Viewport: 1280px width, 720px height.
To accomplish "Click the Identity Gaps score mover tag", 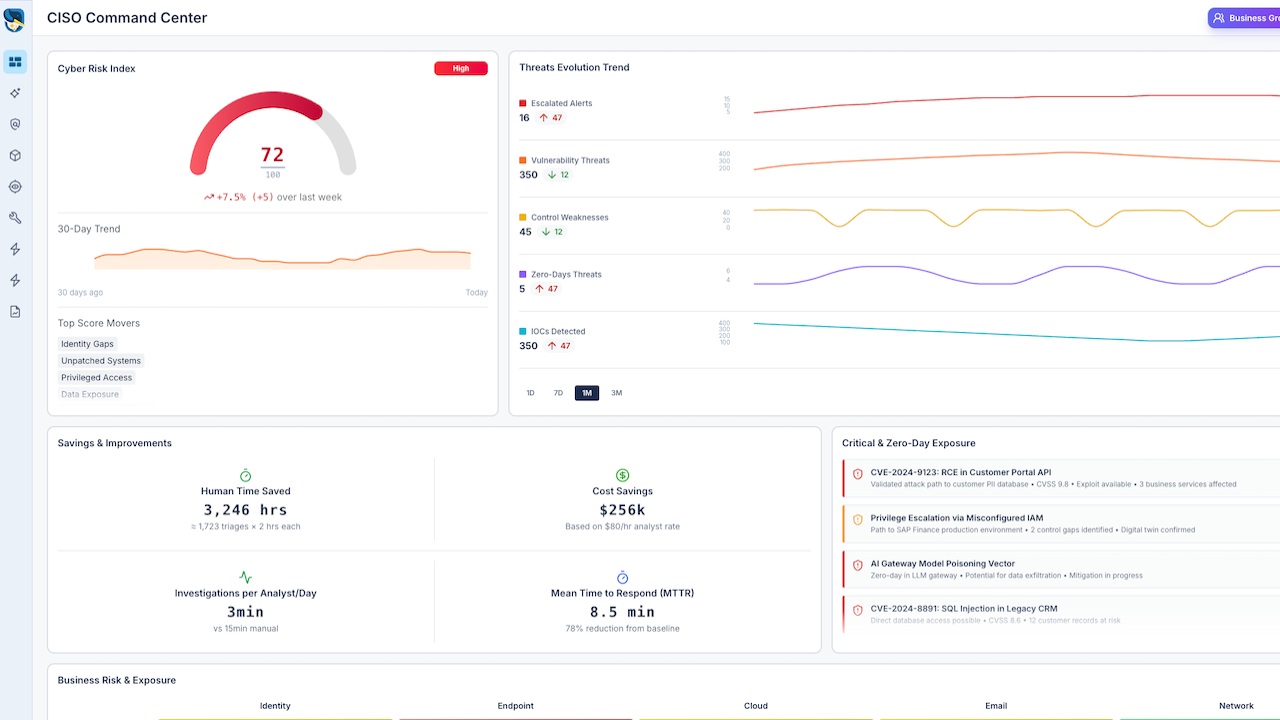I will point(88,344).
